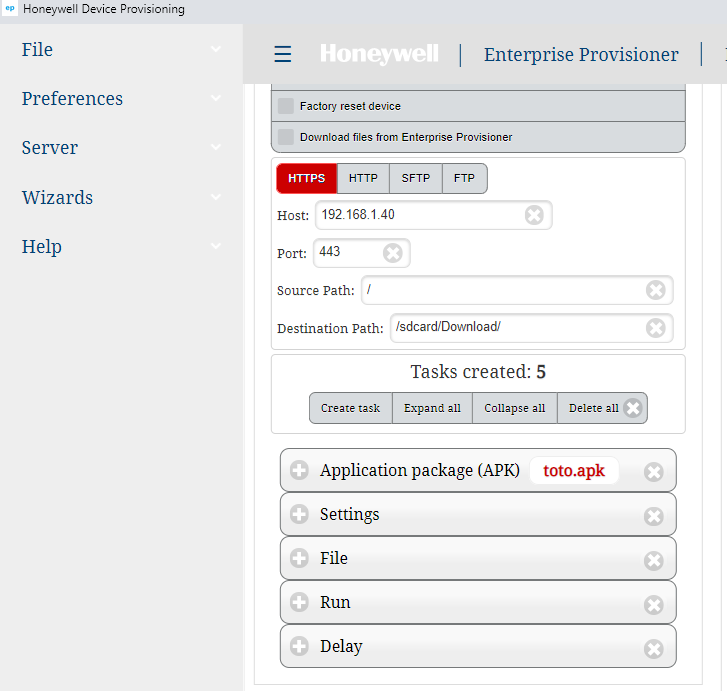This screenshot has width=727, height=691.
Task: Expand File menu chevron
Action: point(216,49)
